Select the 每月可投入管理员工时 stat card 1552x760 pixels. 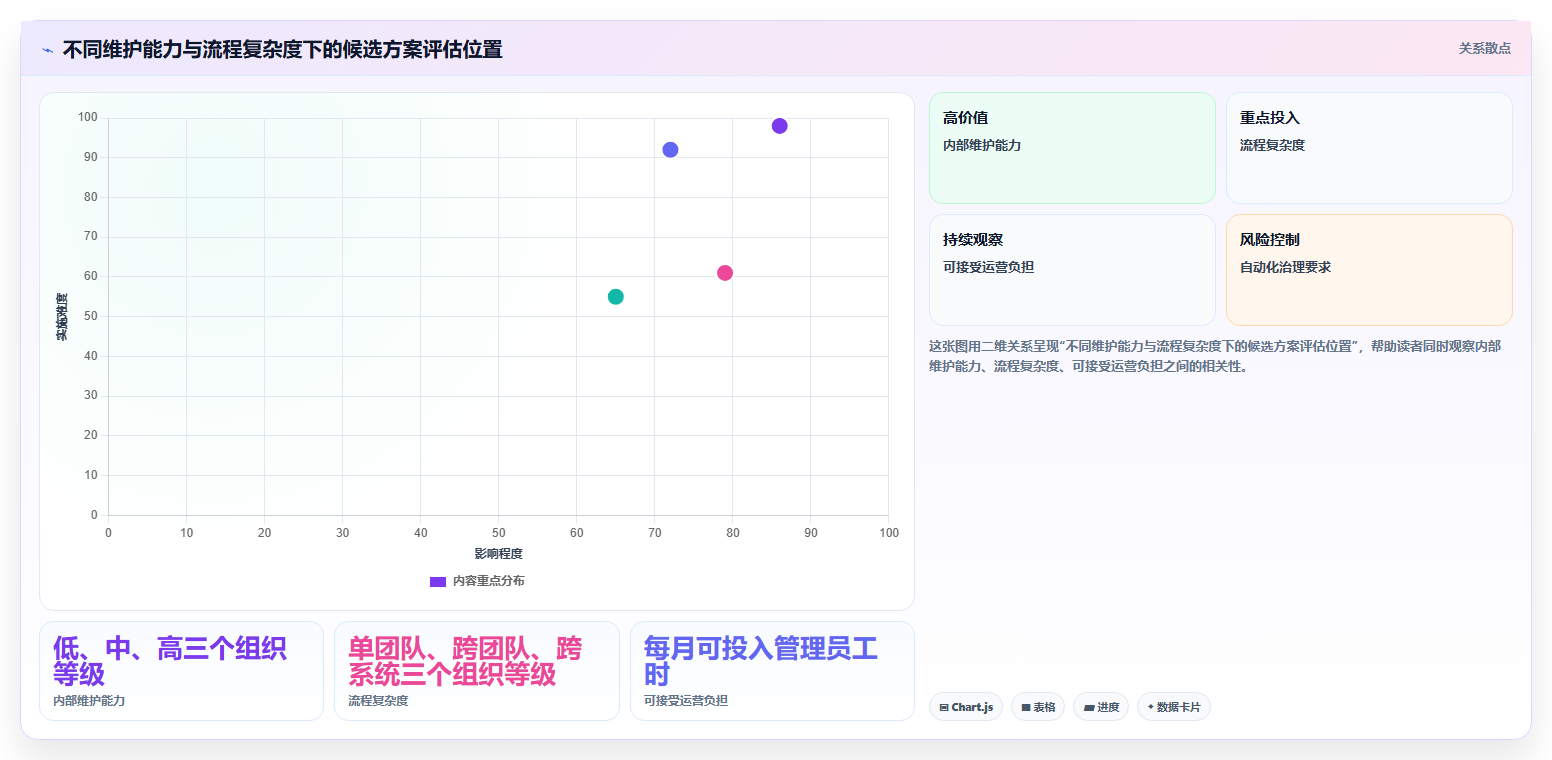coord(772,671)
